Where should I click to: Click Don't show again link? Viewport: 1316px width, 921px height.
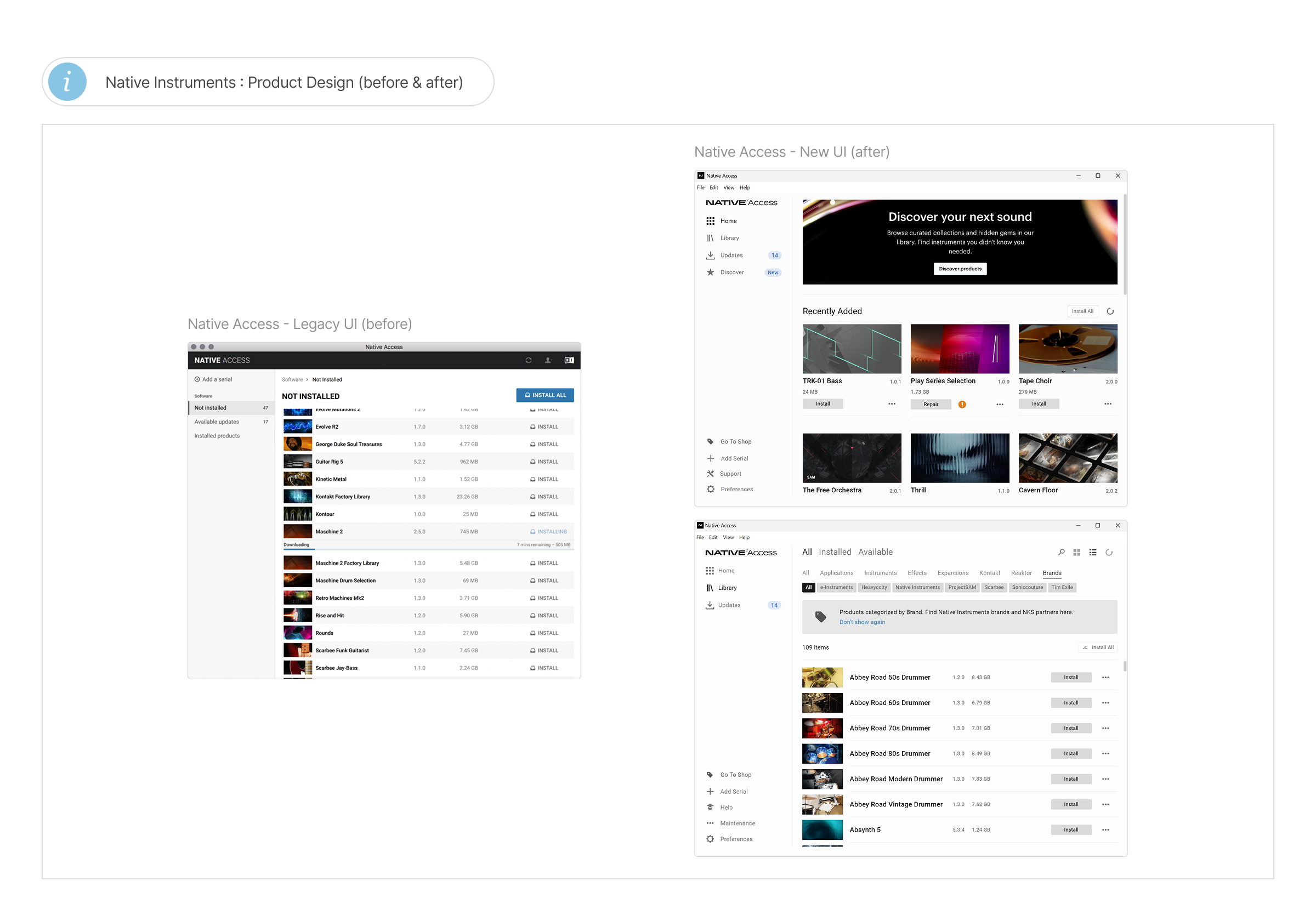(x=862, y=622)
